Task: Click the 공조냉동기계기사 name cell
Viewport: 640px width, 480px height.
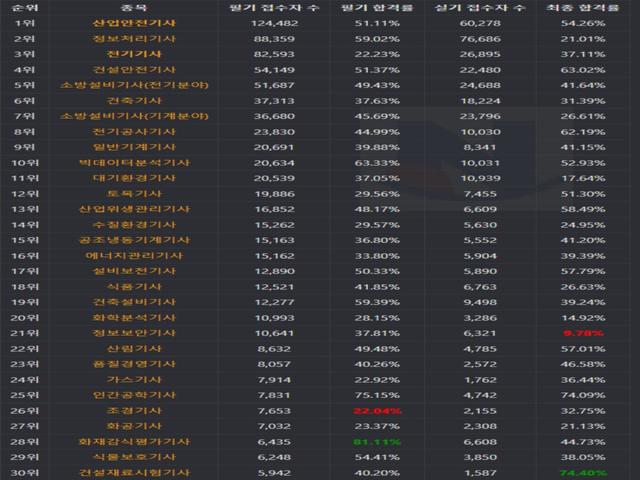Action: coord(134,240)
